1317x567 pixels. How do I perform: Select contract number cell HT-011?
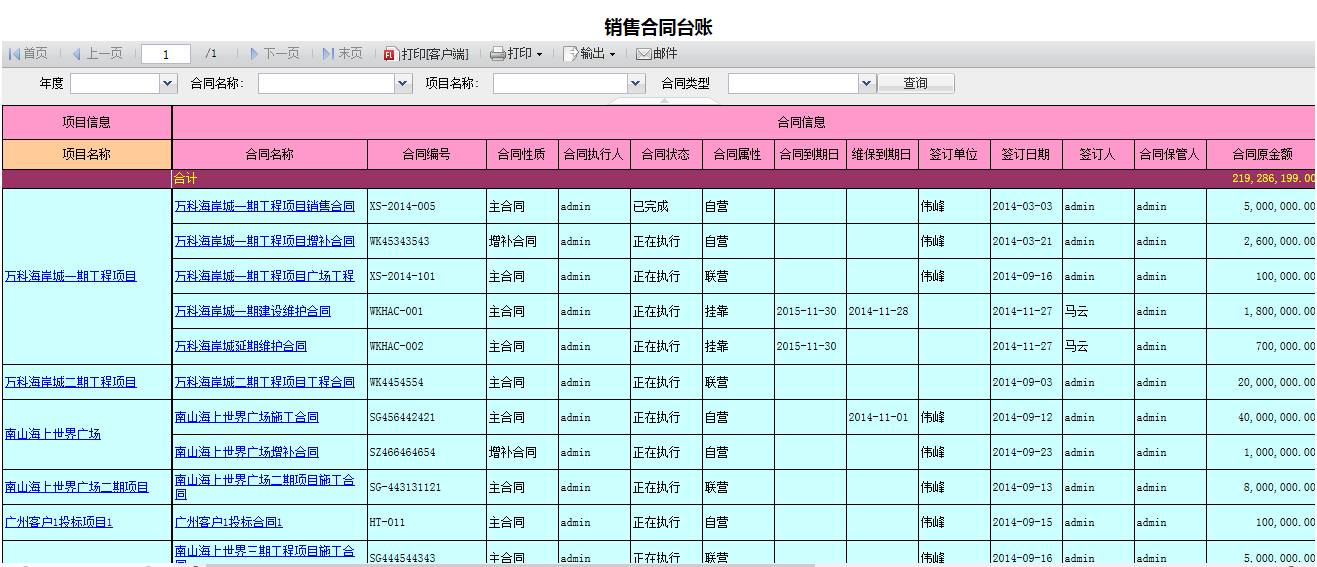click(427, 522)
